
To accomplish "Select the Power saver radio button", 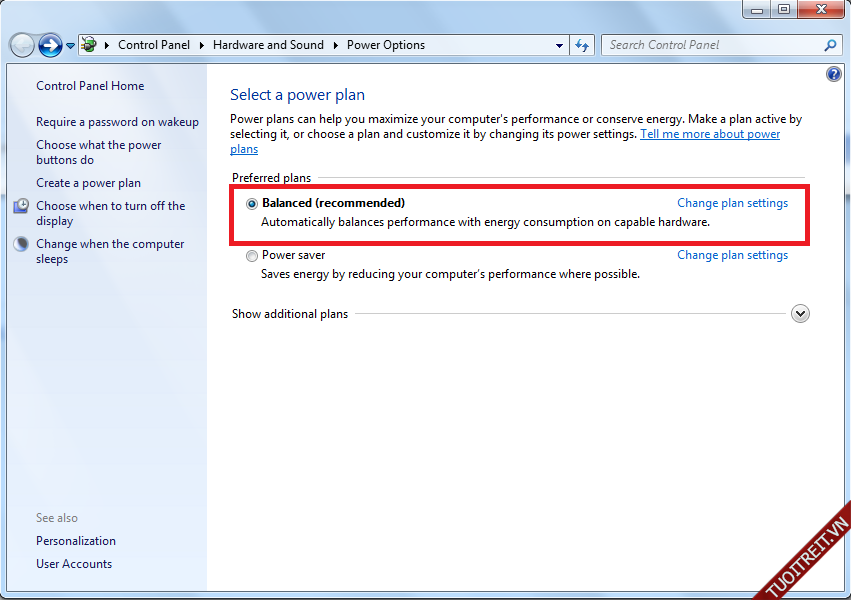I will click(x=252, y=256).
